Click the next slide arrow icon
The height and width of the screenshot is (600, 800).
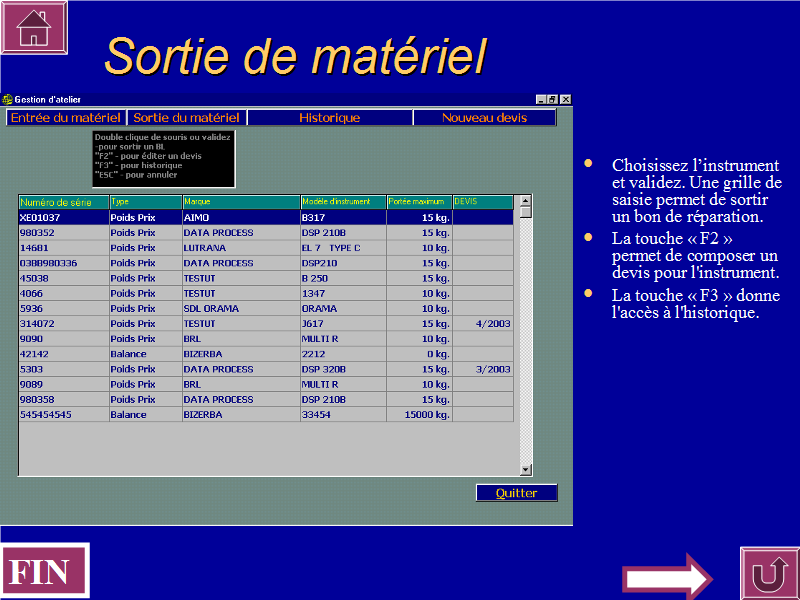(667, 578)
